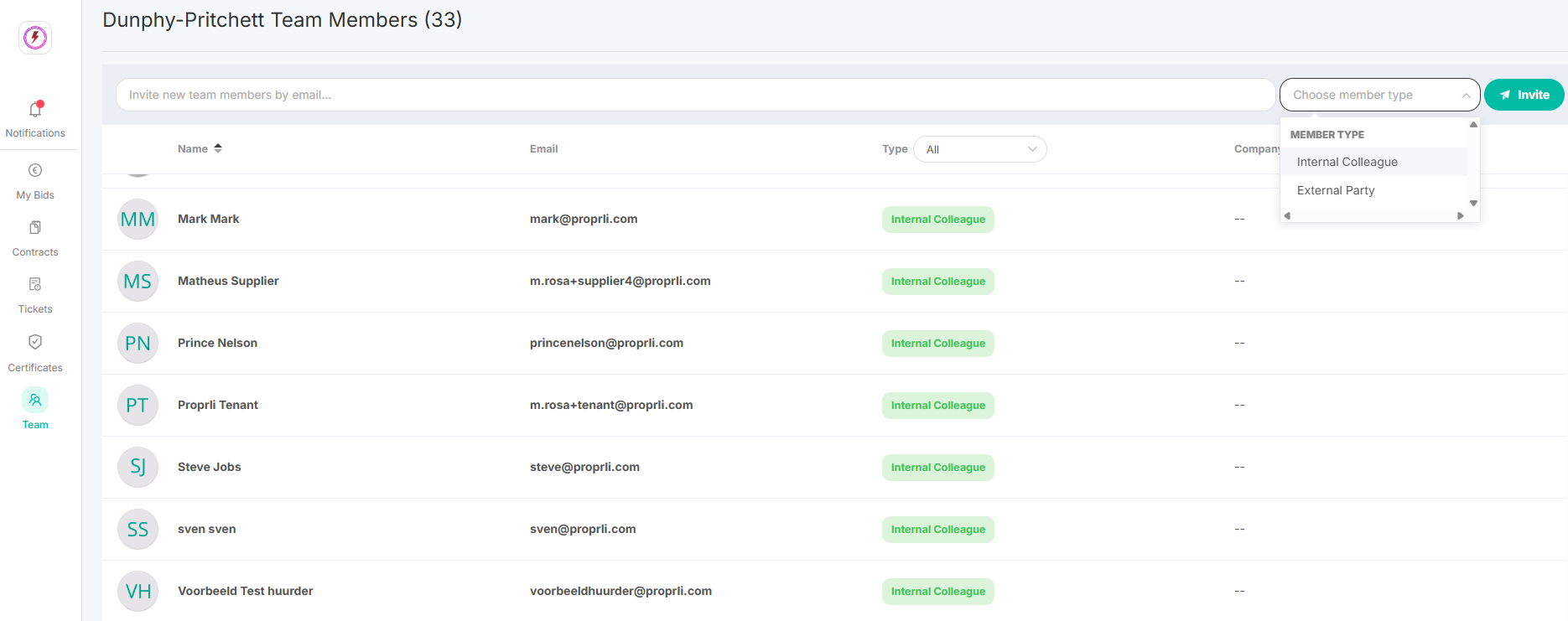Go to My Bids euro icon

pyautogui.click(x=35, y=171)
